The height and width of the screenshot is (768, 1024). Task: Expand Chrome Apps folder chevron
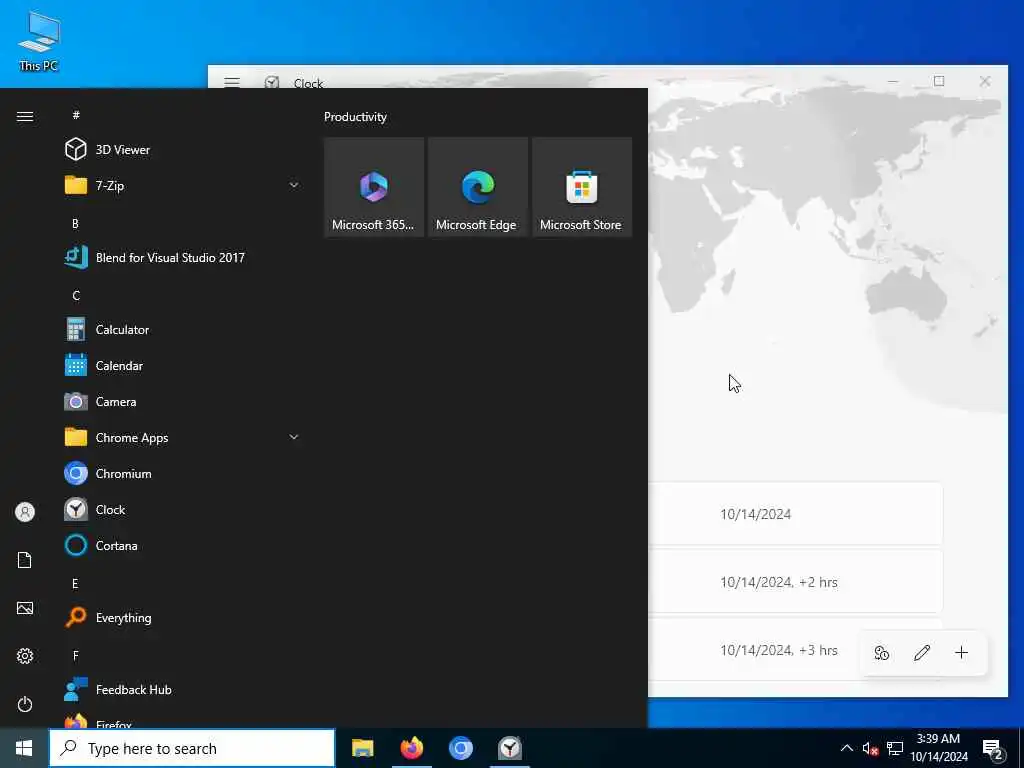(294, 438)
